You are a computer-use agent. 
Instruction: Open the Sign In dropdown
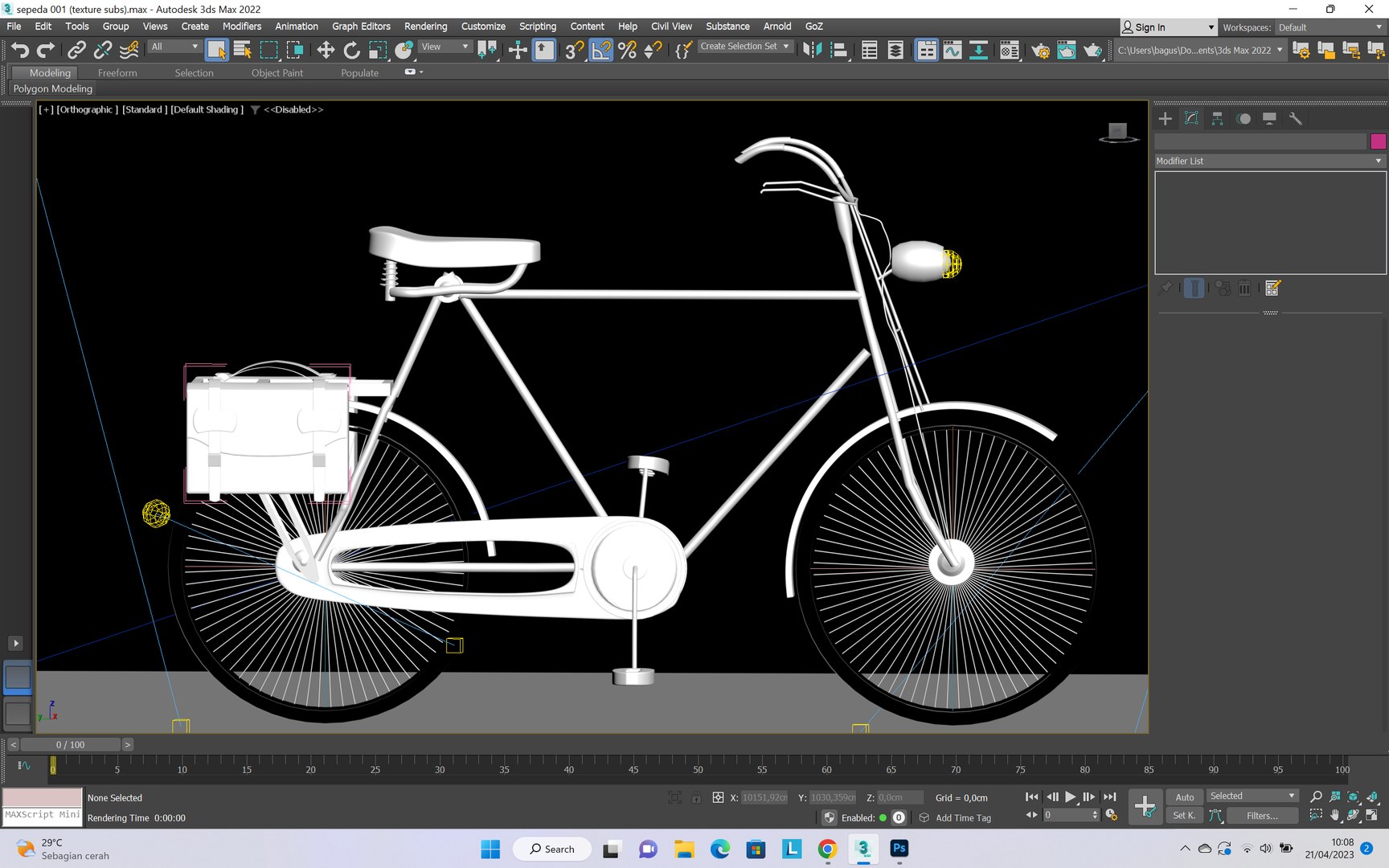click(1169, 27)
